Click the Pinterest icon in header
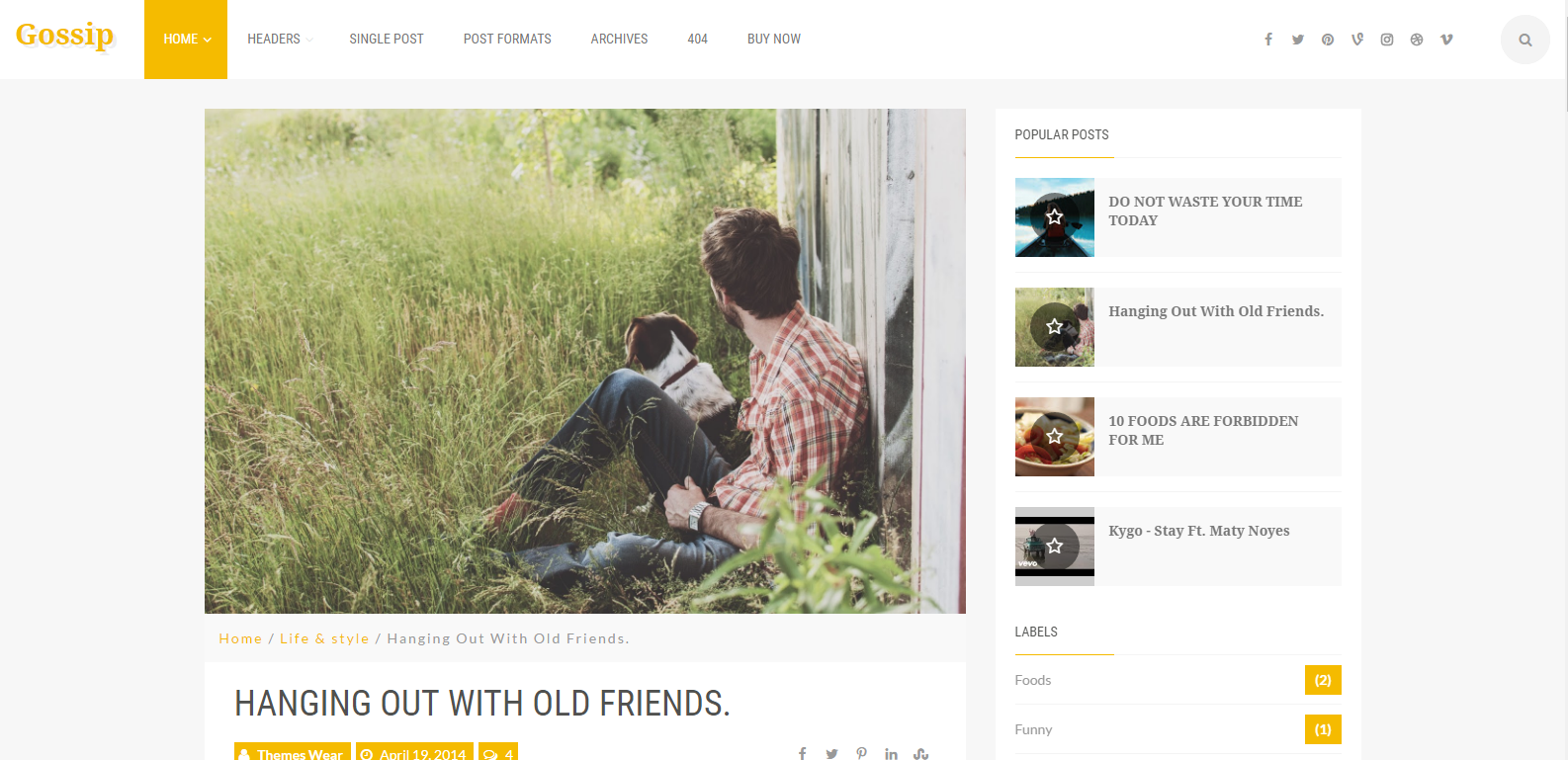Image resolution: width=1568 pixels, height=760 pixels. pos(1328,40)
